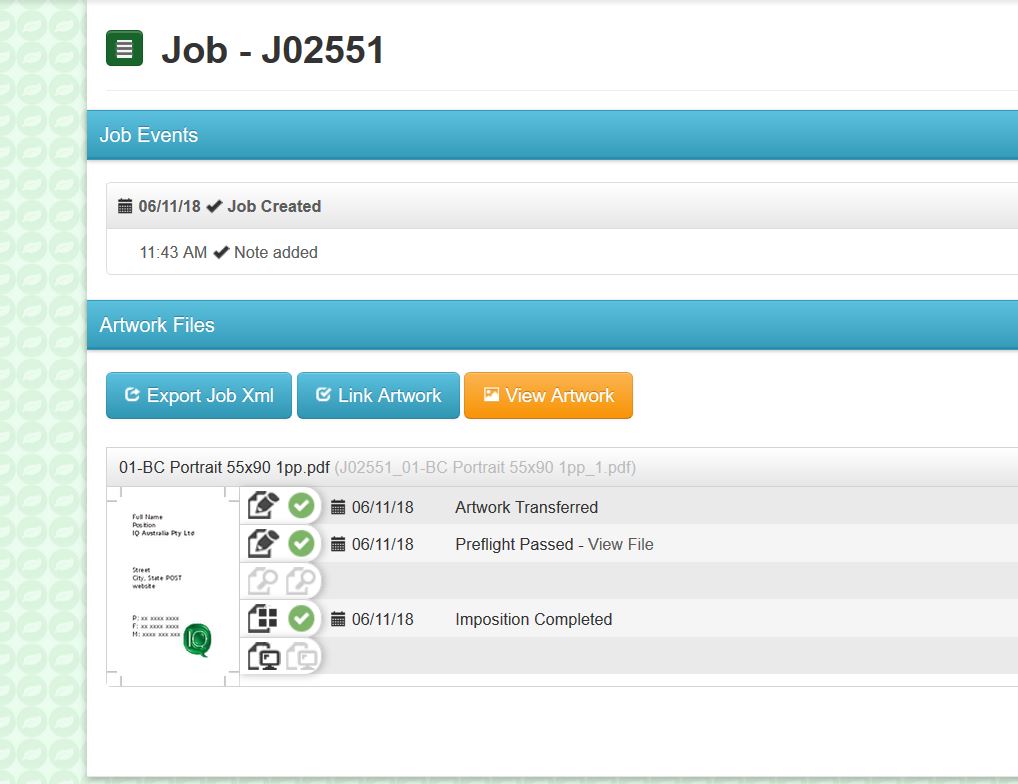Click the Job - J02551 page title
This screenshot has width=1018, height=784.
[x=273, y=49]
